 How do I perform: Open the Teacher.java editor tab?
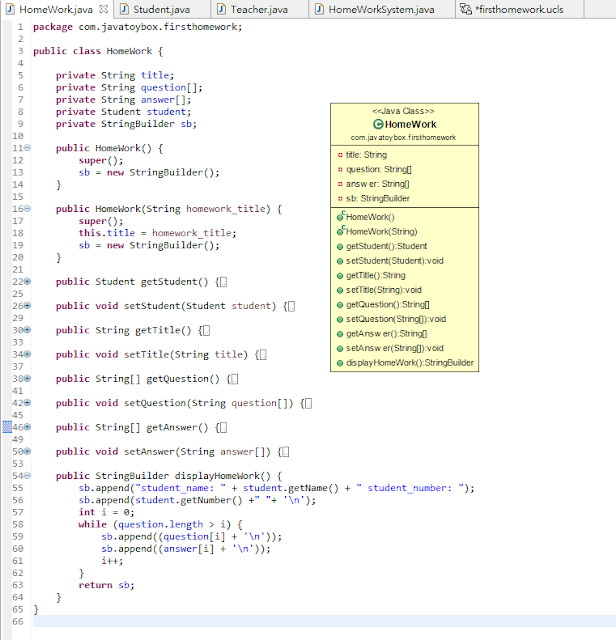(259, 9)
